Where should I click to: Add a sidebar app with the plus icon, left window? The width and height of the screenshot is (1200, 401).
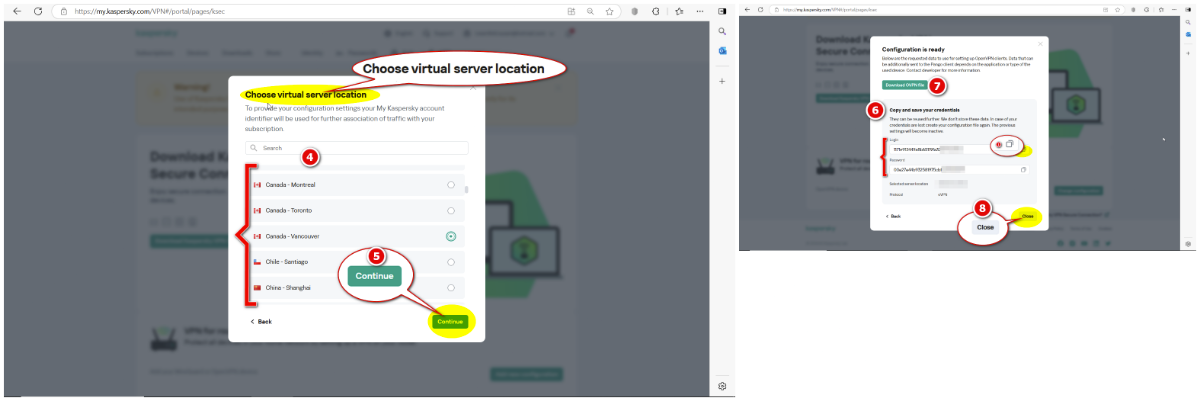pos(722,80)
